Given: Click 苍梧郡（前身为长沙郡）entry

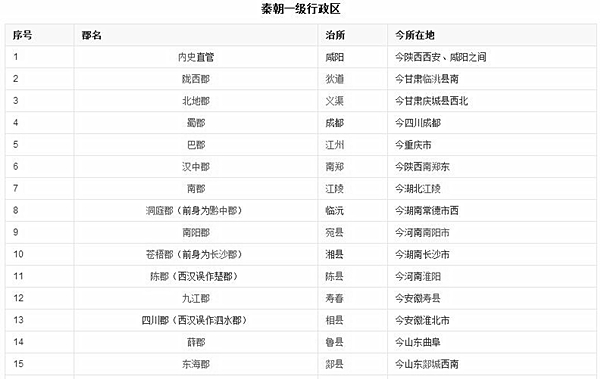Looking at the screenshot, I should (196, 254).
